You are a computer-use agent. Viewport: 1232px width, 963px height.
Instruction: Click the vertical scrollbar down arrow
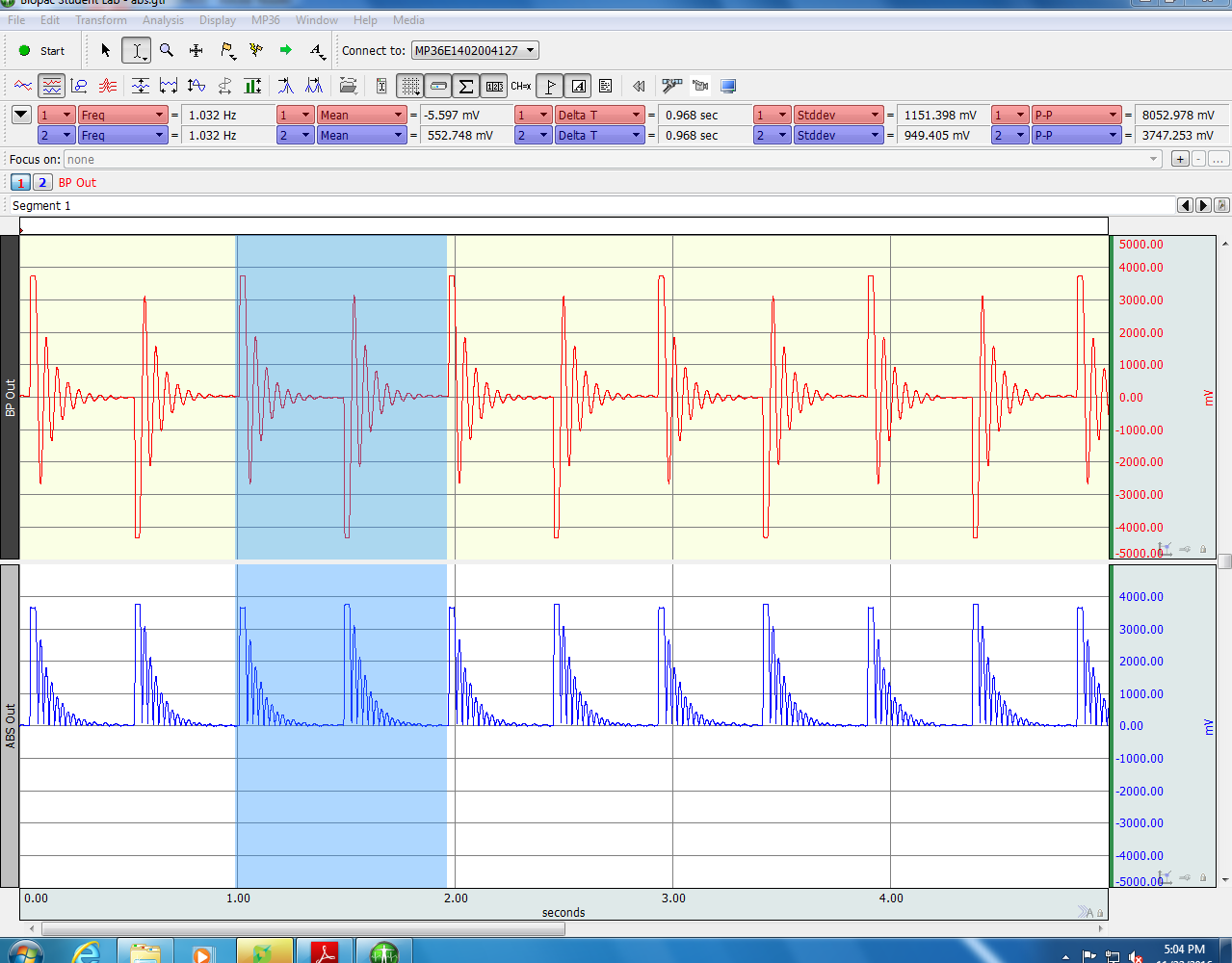(1224, 879)
